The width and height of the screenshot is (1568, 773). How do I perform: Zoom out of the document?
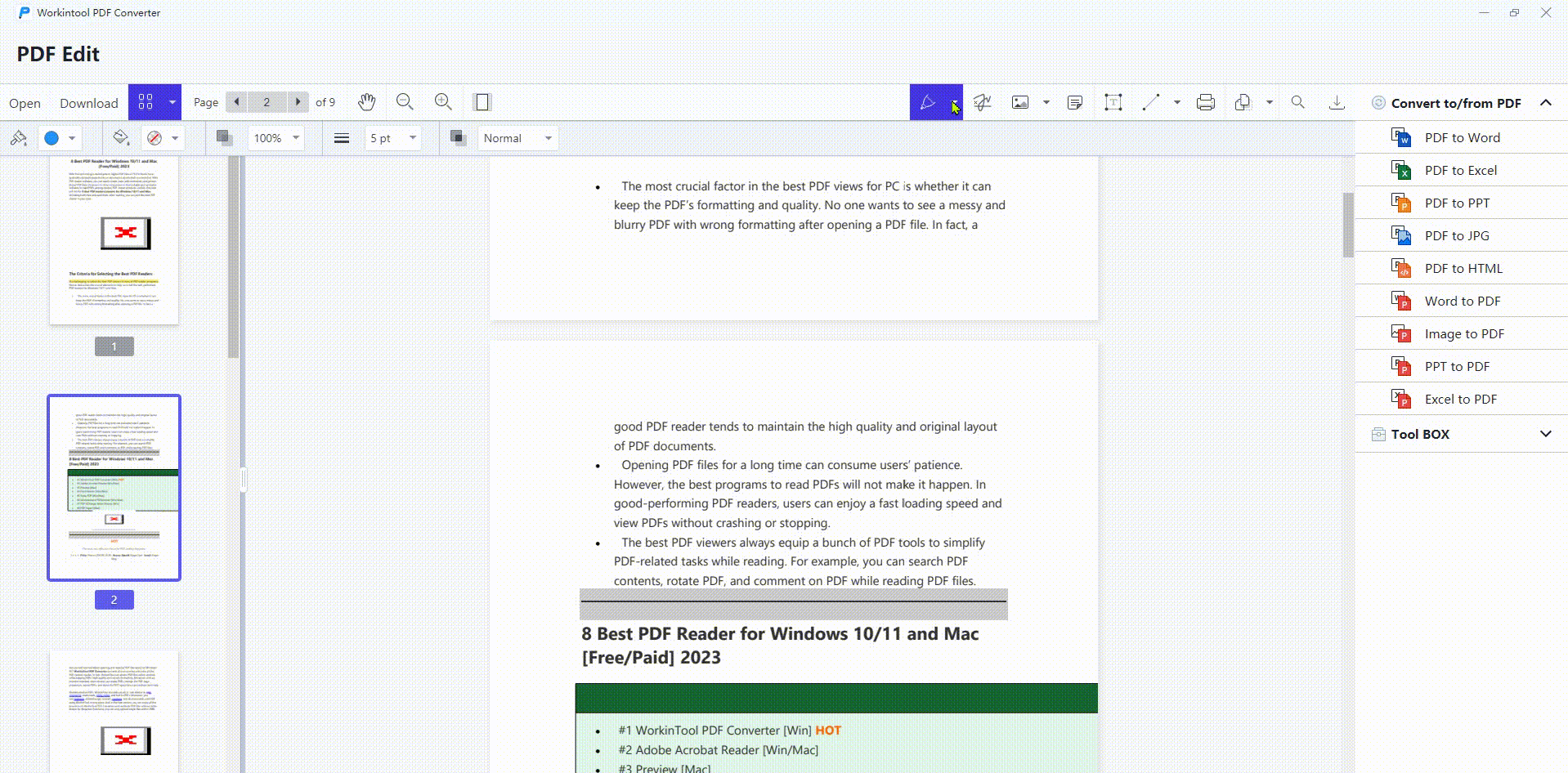click(x=405, y=101)
